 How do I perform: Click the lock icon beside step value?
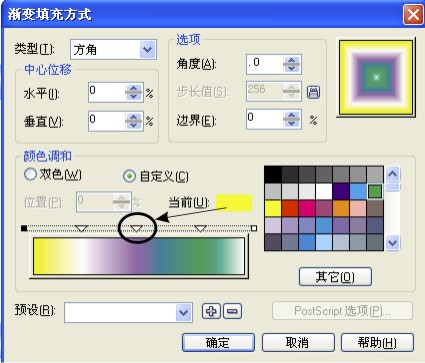pyautogui.click(x=313, y=92)
